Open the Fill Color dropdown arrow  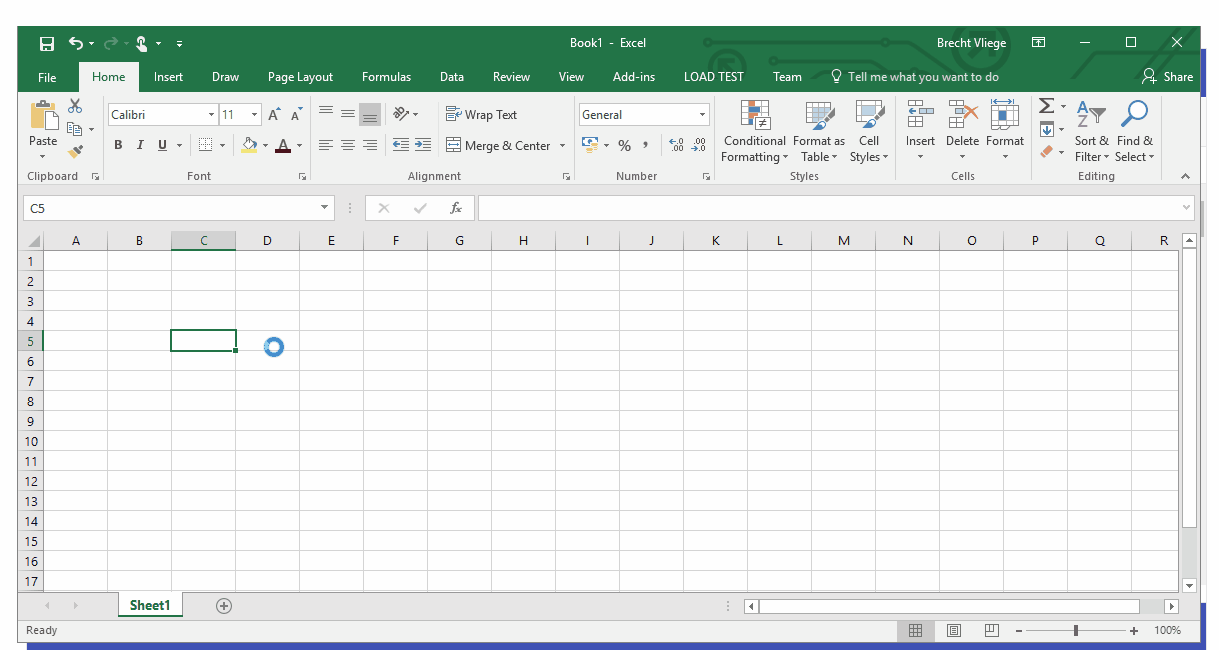pos(266,145)
